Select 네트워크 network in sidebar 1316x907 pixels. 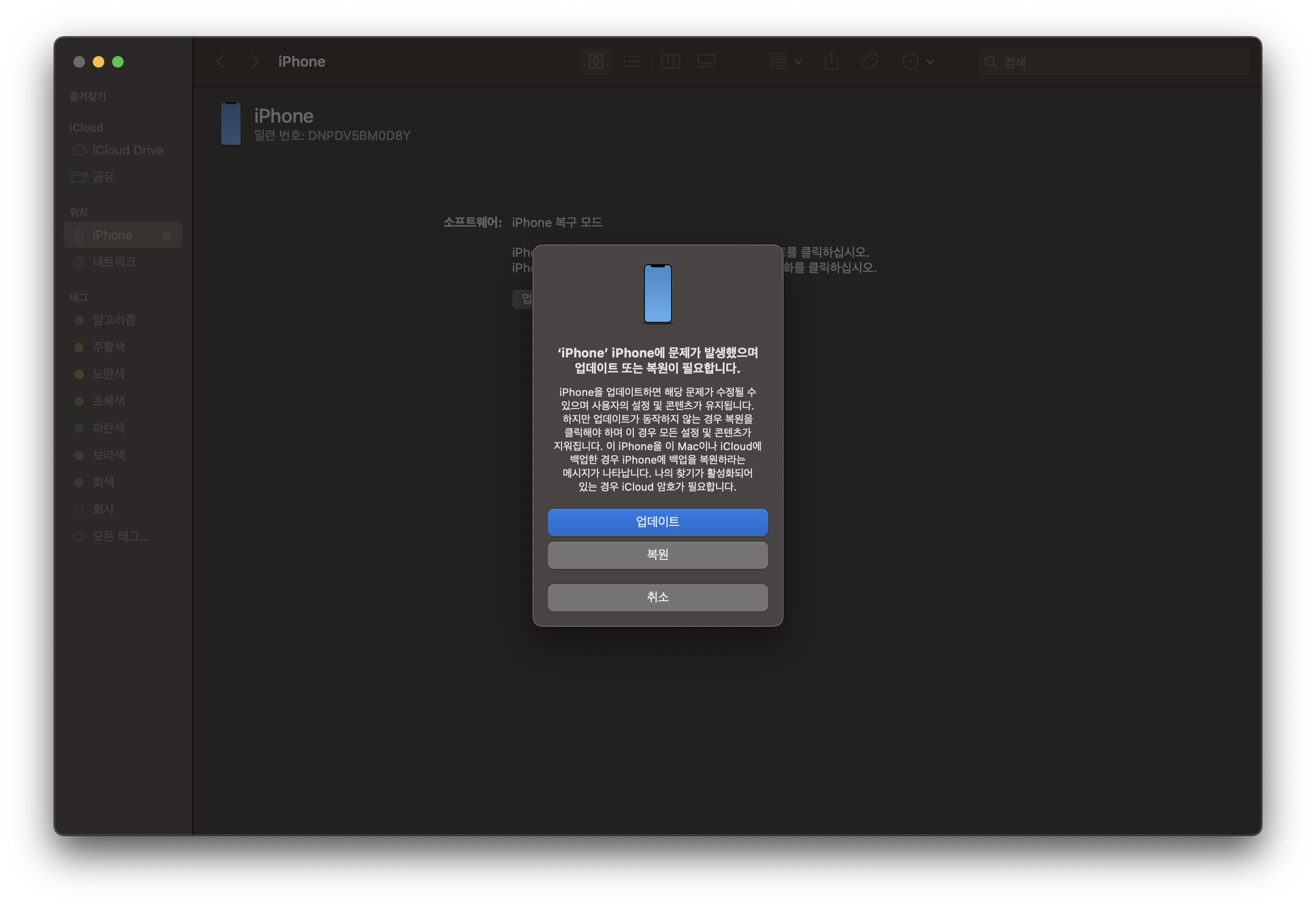(114, 262)
